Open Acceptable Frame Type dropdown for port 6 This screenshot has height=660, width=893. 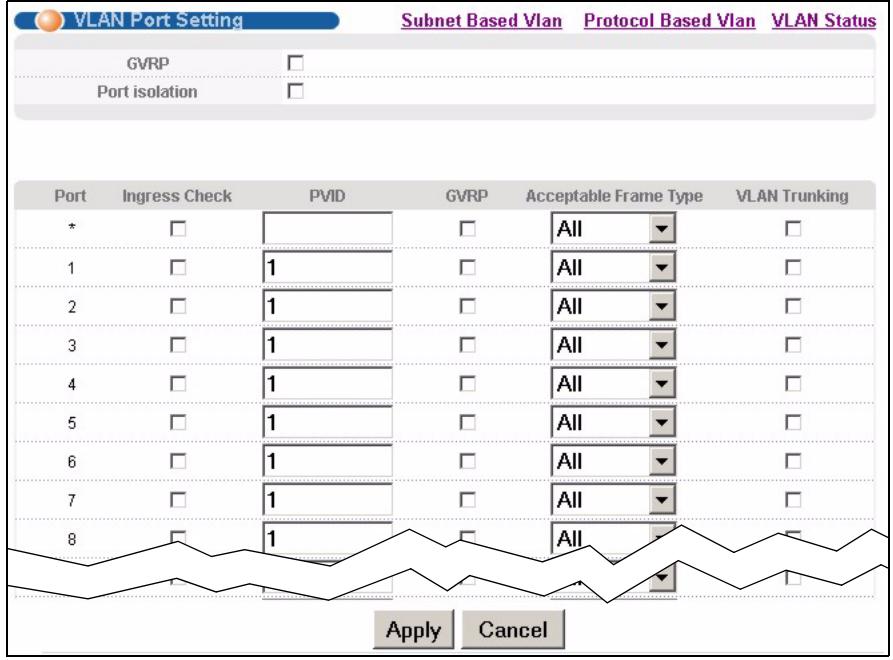[613, 461]
